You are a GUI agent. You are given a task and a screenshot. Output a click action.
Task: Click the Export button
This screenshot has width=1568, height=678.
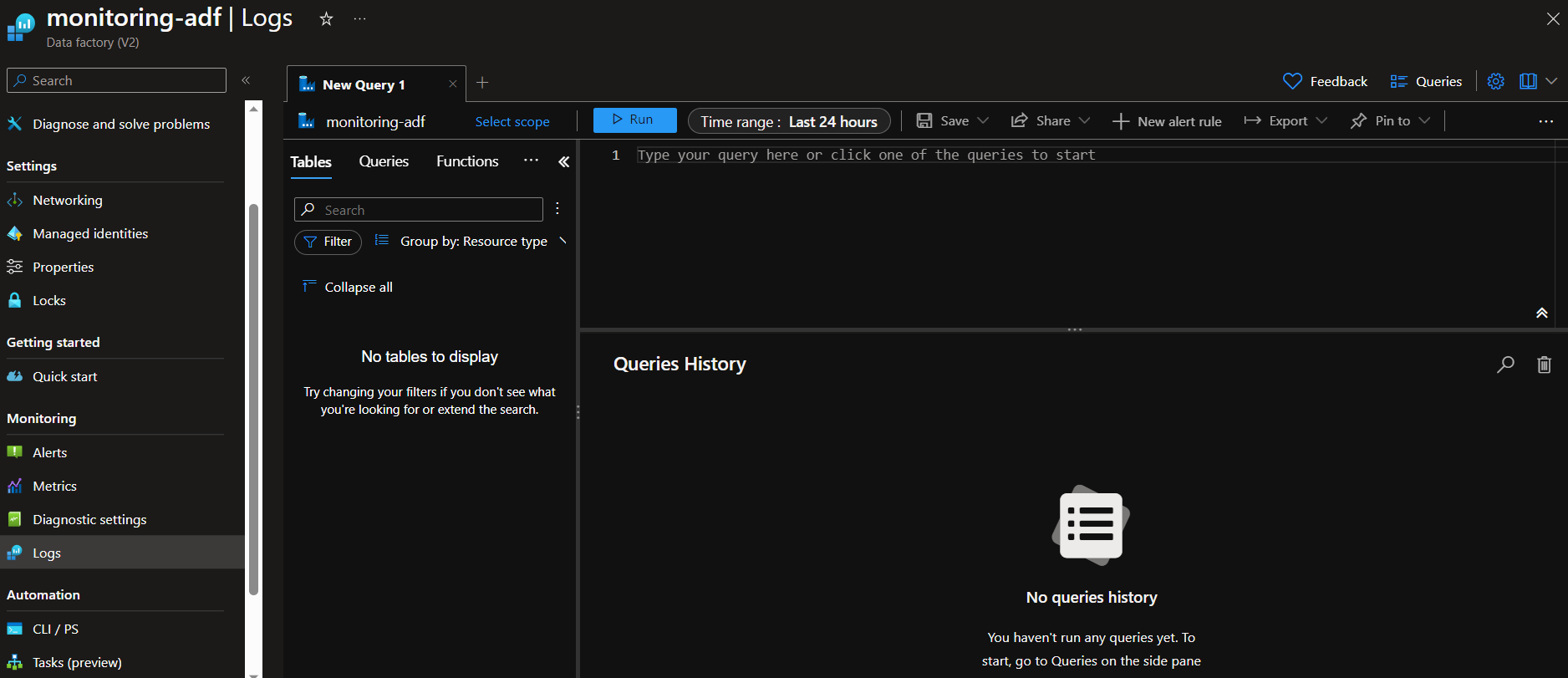tap(1275, 120)
